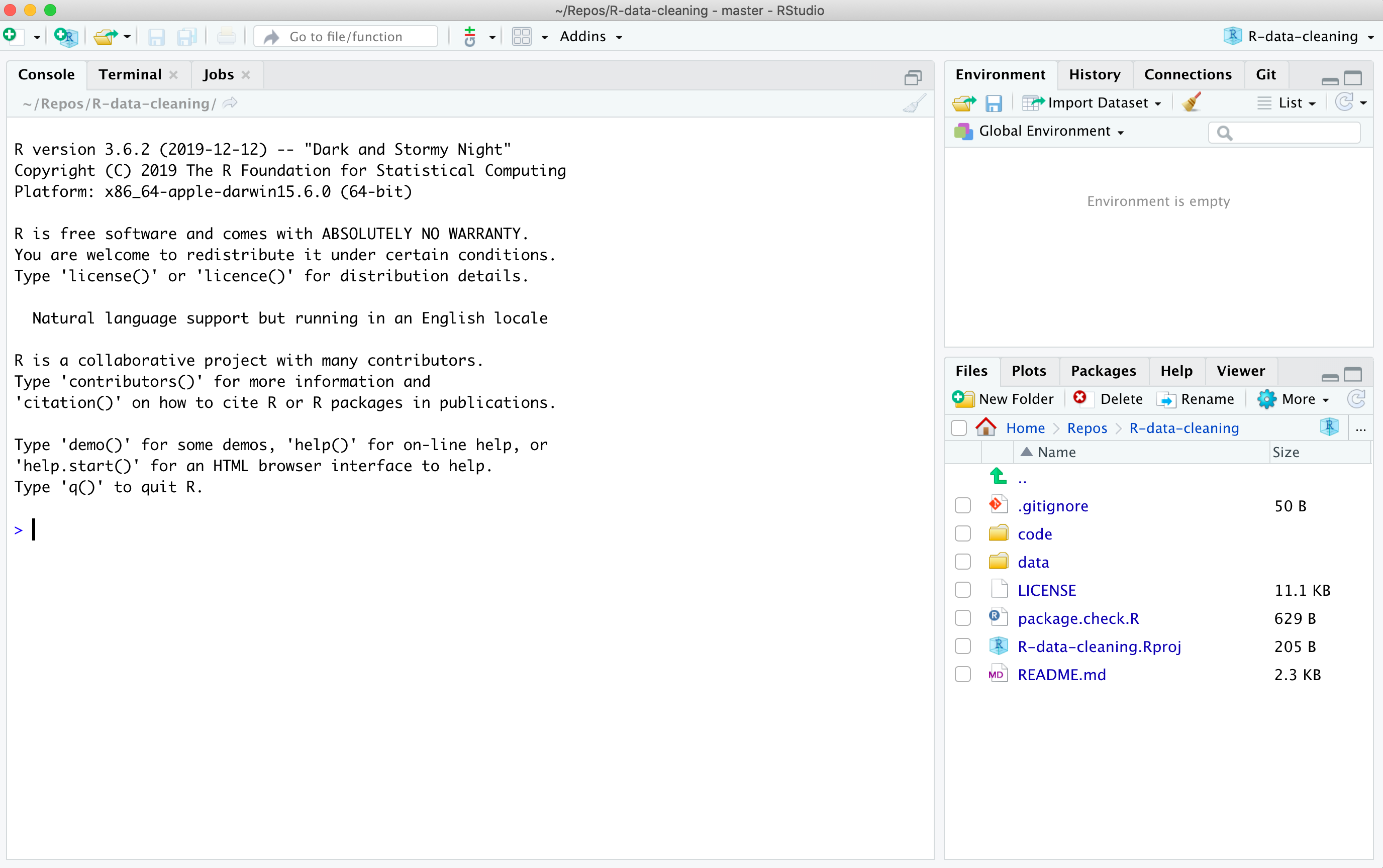
Task: Click the clear environment objects broom icon
Action: [1192, 103]
